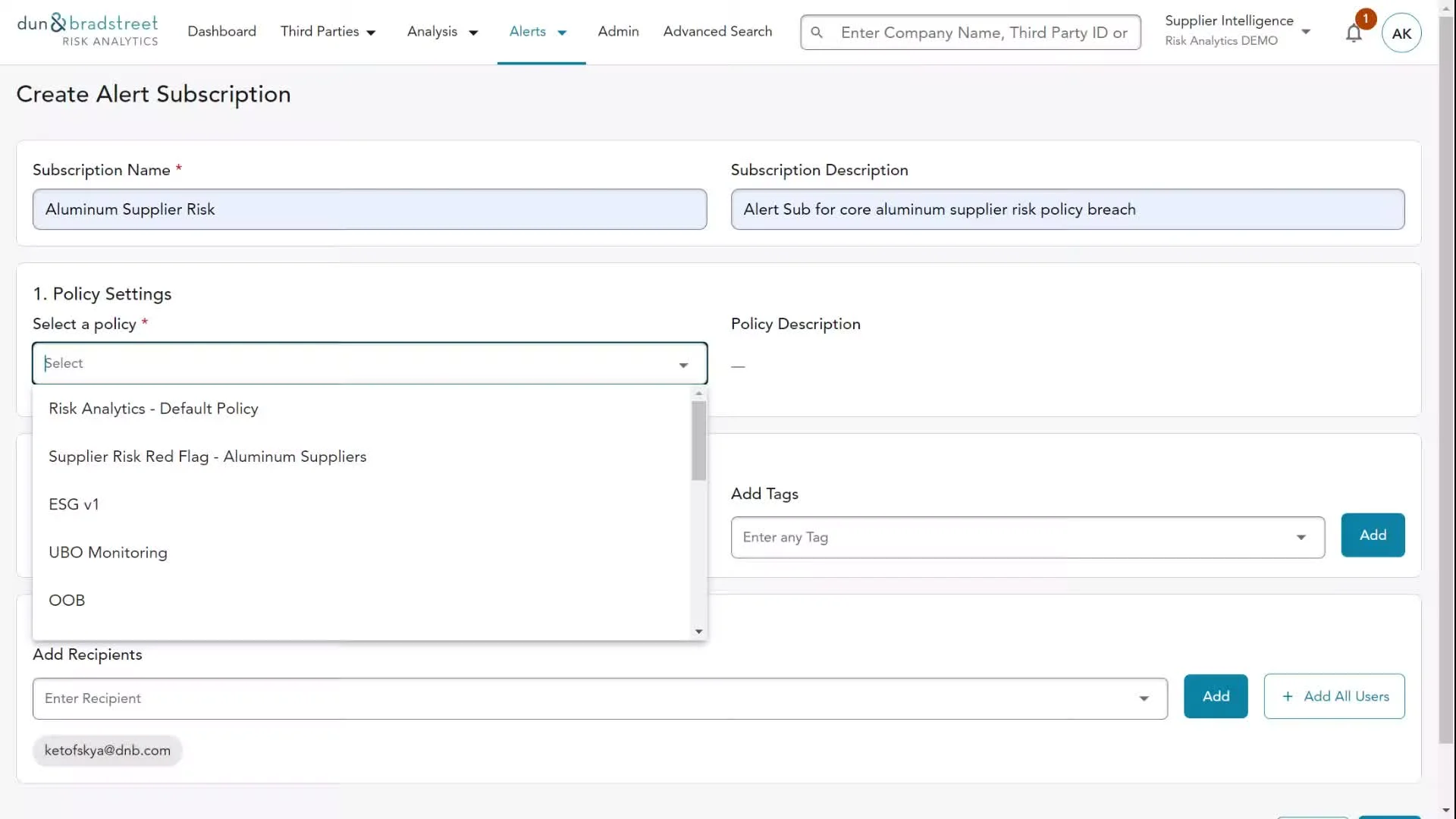Select the UBO Monitoring policy option
The width and height of the screenshot is (1456, 819).
pyautogui.click(x=108, y=553)
